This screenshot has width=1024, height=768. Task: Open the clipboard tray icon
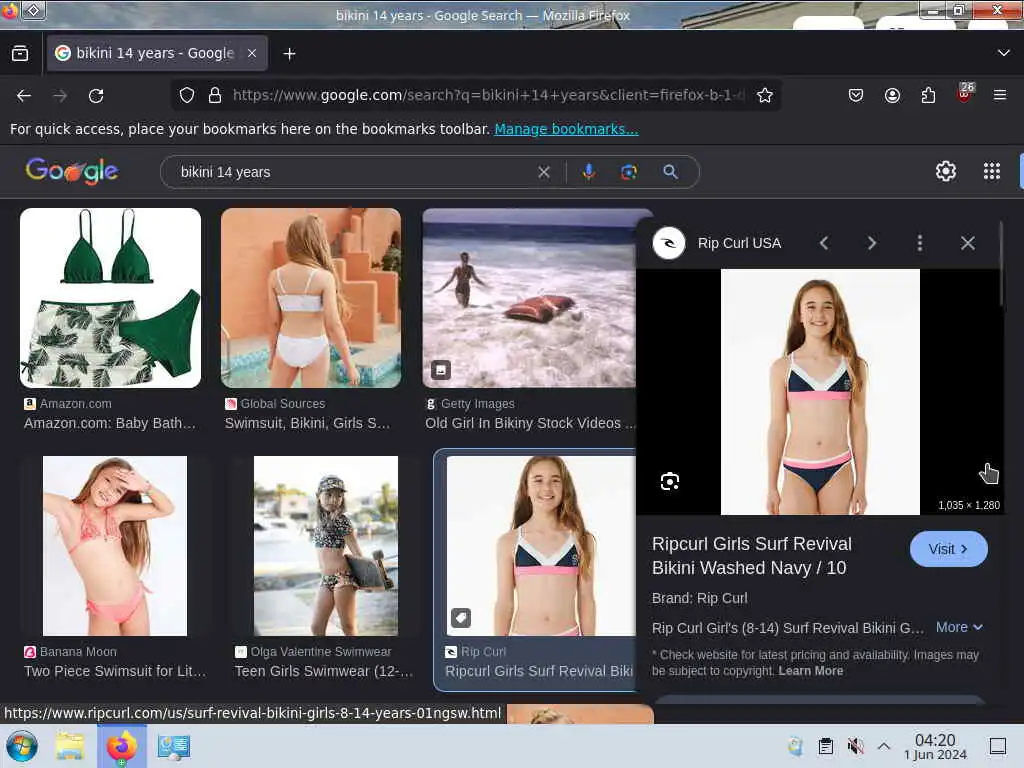pos(825,746)
